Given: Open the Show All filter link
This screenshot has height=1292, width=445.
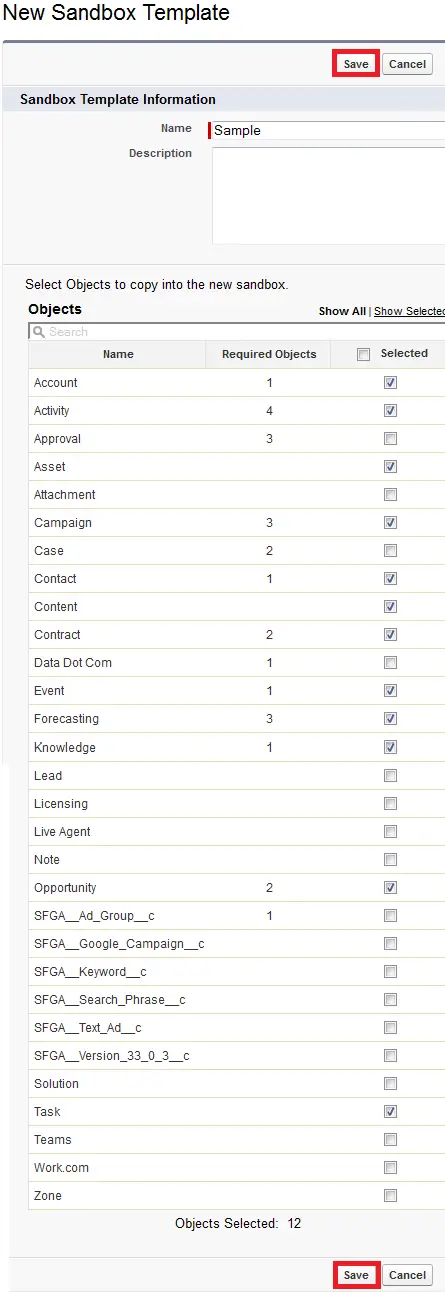Looking at the screenshot, I should click(x=342, y=311).
